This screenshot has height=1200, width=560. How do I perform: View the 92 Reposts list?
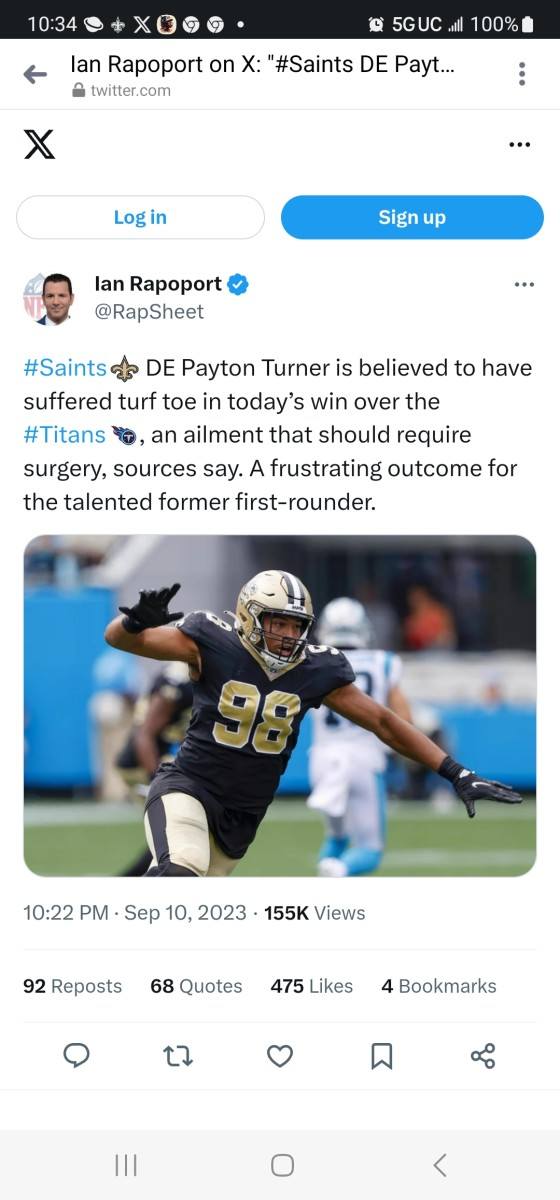click(72, 986)
